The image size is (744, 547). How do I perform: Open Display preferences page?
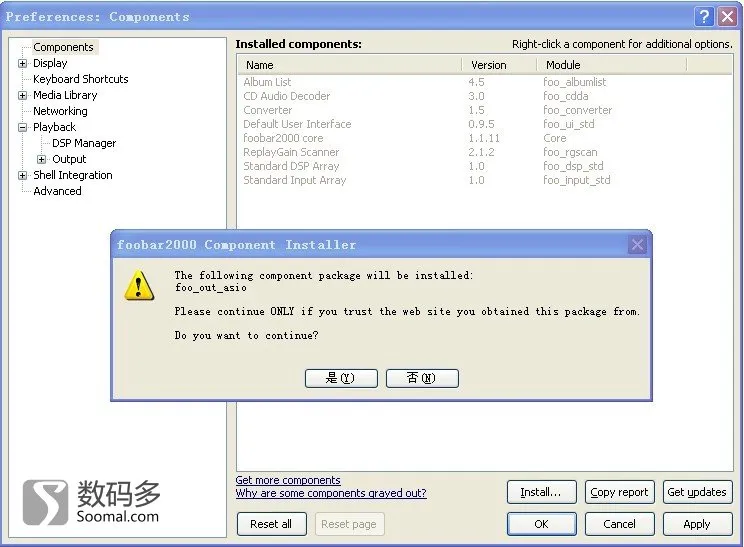tap(50, 63)
